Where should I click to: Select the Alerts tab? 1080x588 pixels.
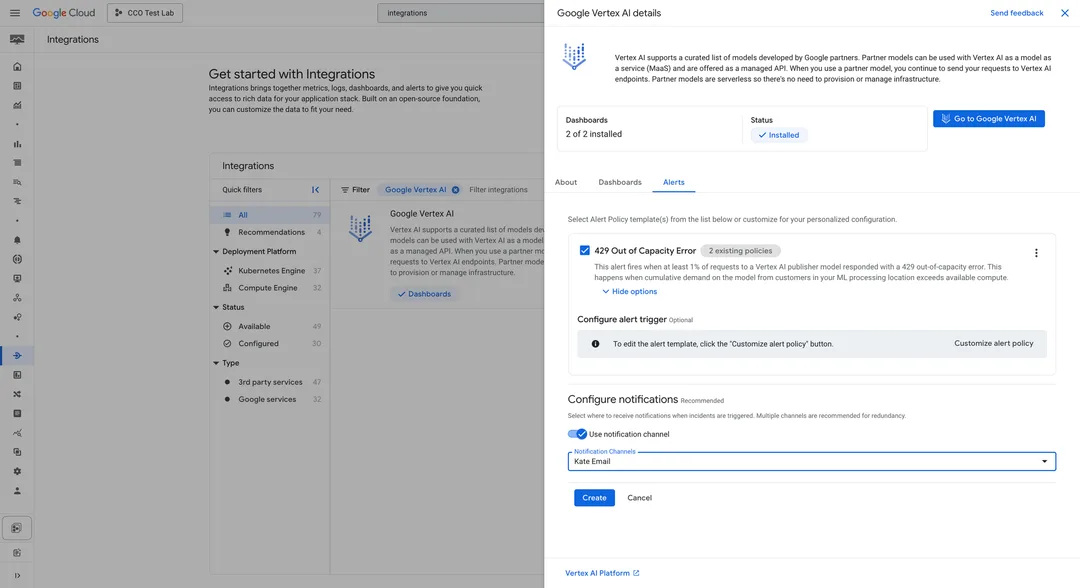(x=674, y=182)
